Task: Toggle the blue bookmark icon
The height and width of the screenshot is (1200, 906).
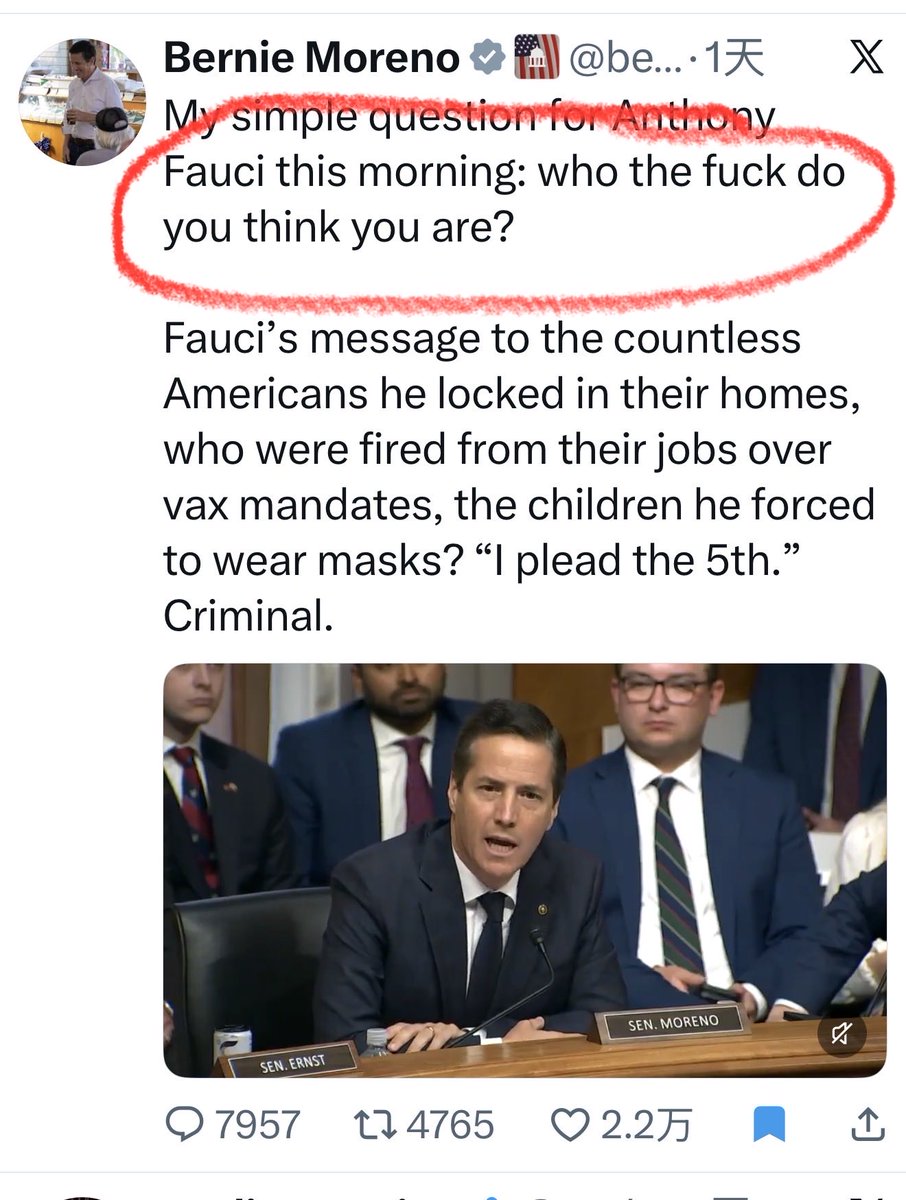Action: coord(769,1126)
